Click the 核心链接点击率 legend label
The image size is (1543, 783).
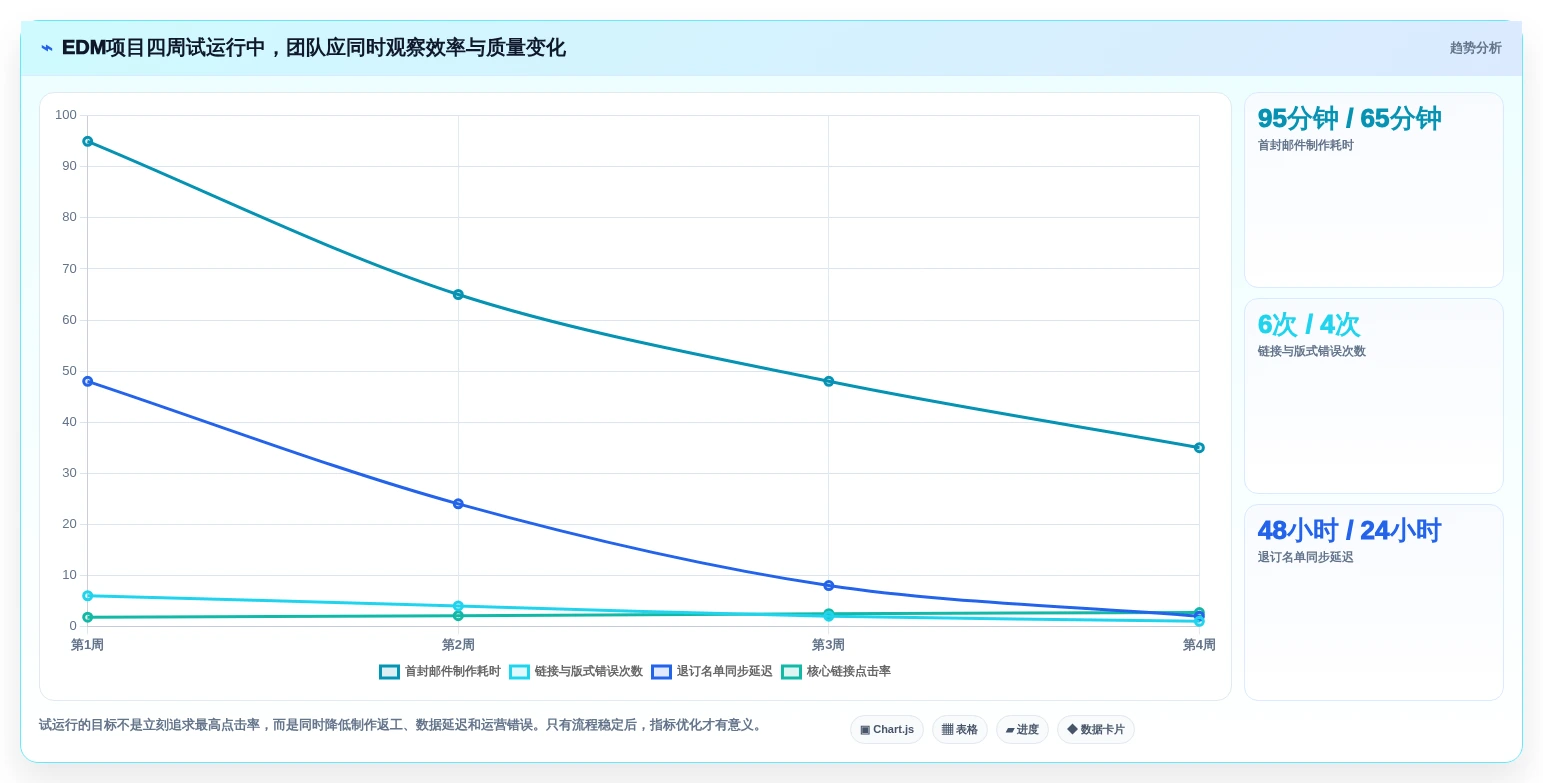848,672
